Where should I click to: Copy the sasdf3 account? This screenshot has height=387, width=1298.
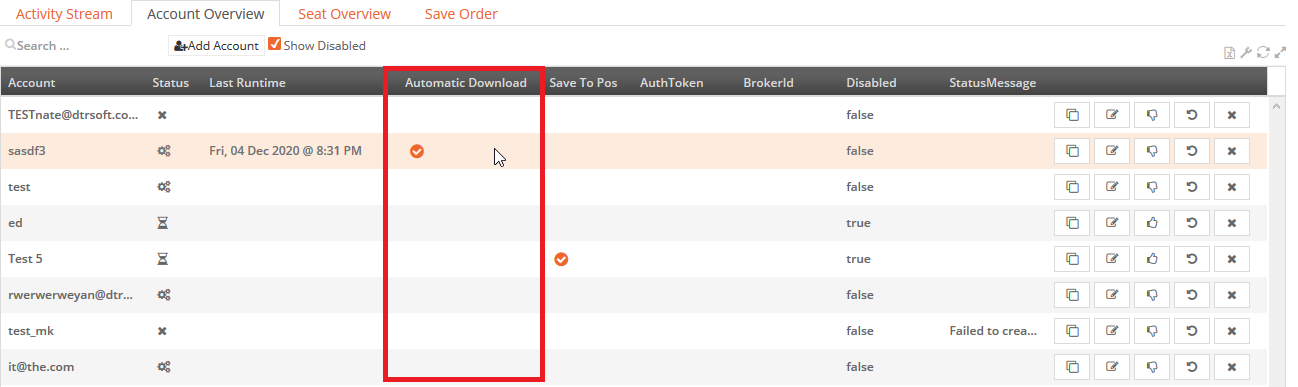click(1072, 151)
